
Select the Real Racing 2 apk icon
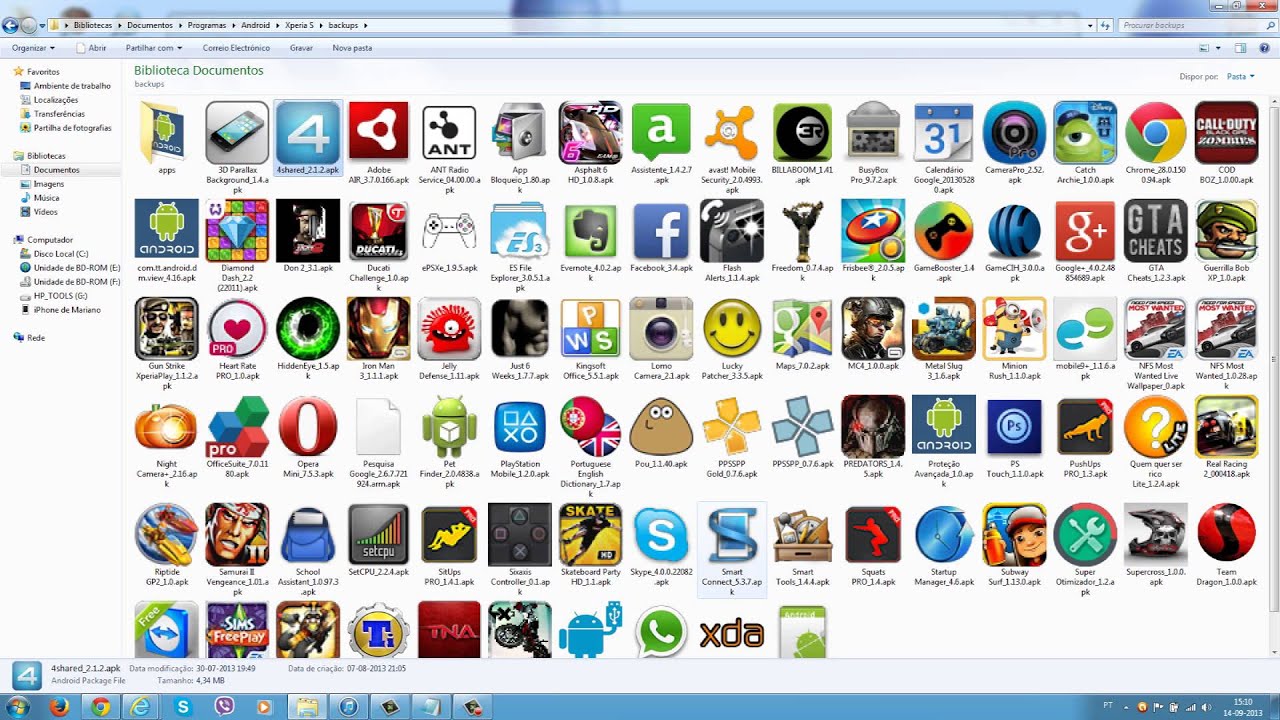click(1226, 426)
